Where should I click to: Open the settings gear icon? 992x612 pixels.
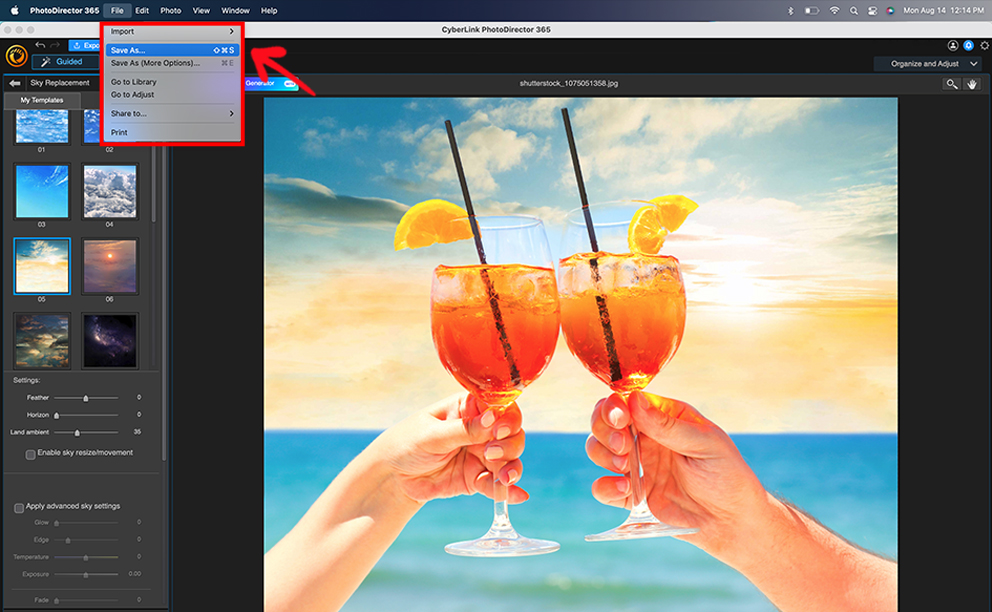pos(984,45)
